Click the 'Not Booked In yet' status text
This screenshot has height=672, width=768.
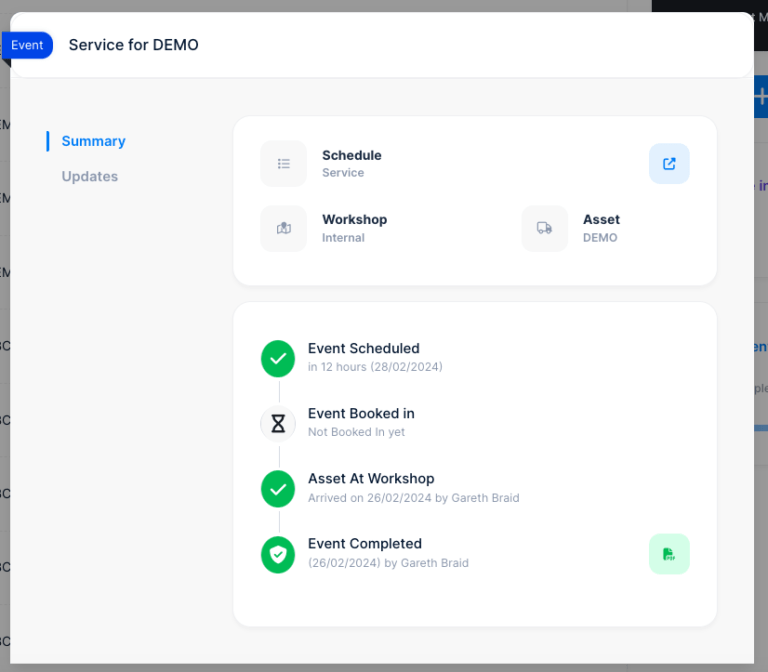(356, 433)
